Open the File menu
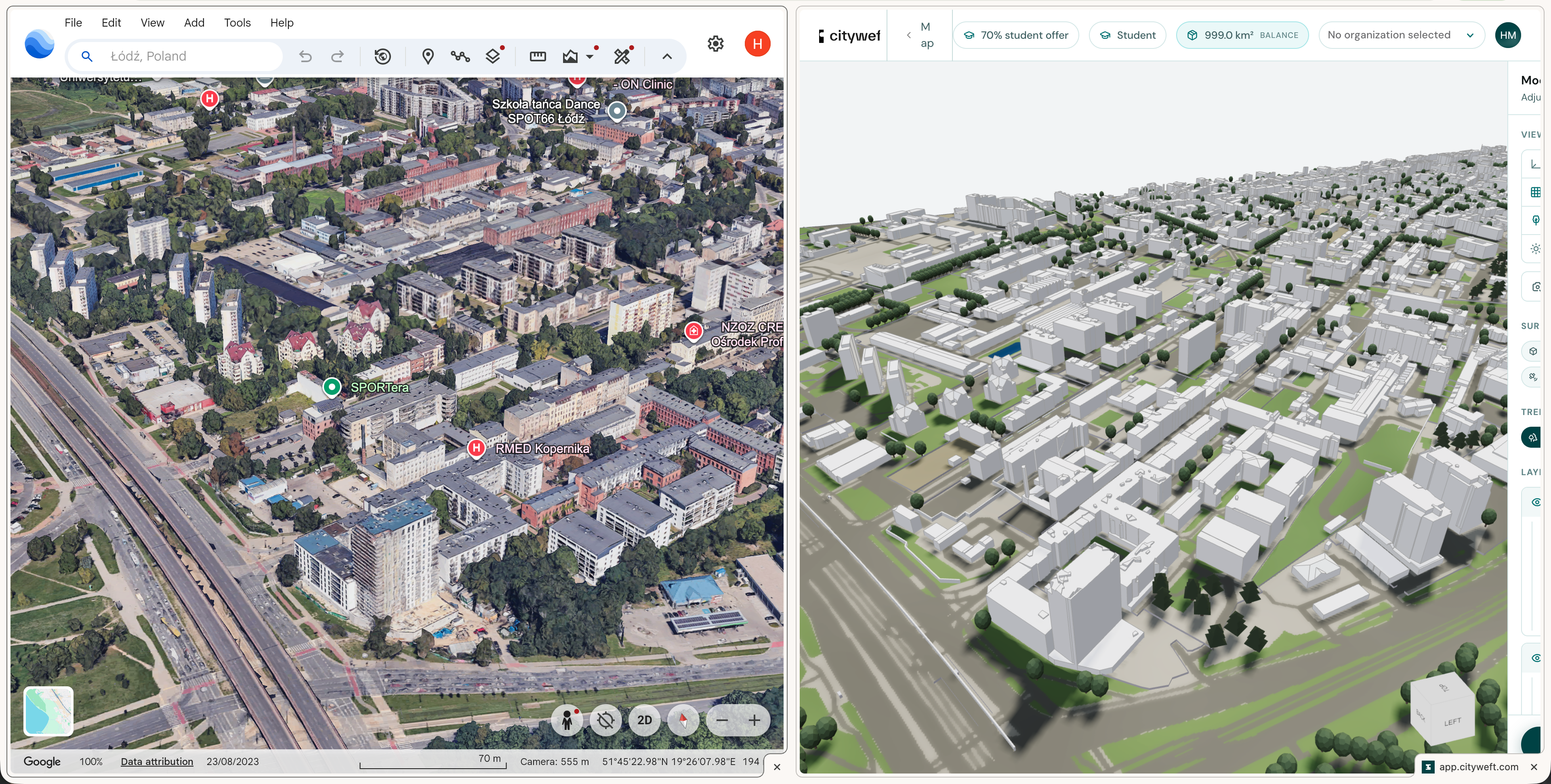 click(73, 22)
